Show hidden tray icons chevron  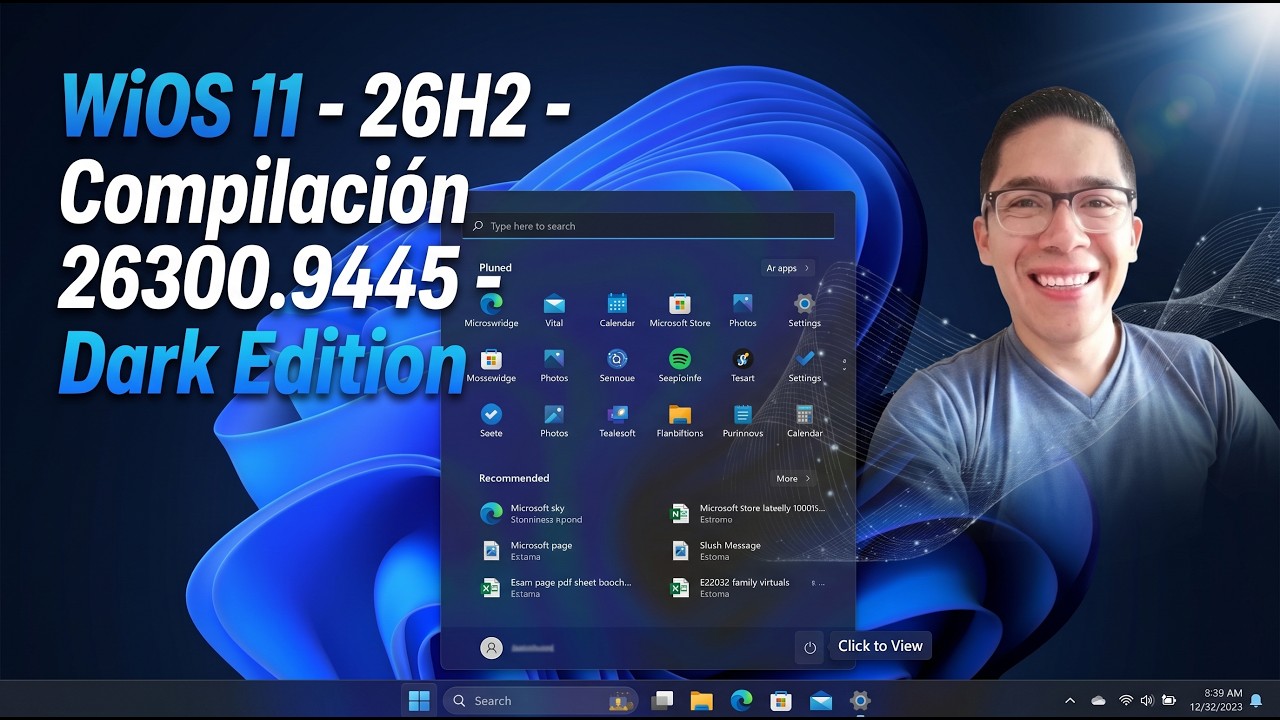(1070, 701)
